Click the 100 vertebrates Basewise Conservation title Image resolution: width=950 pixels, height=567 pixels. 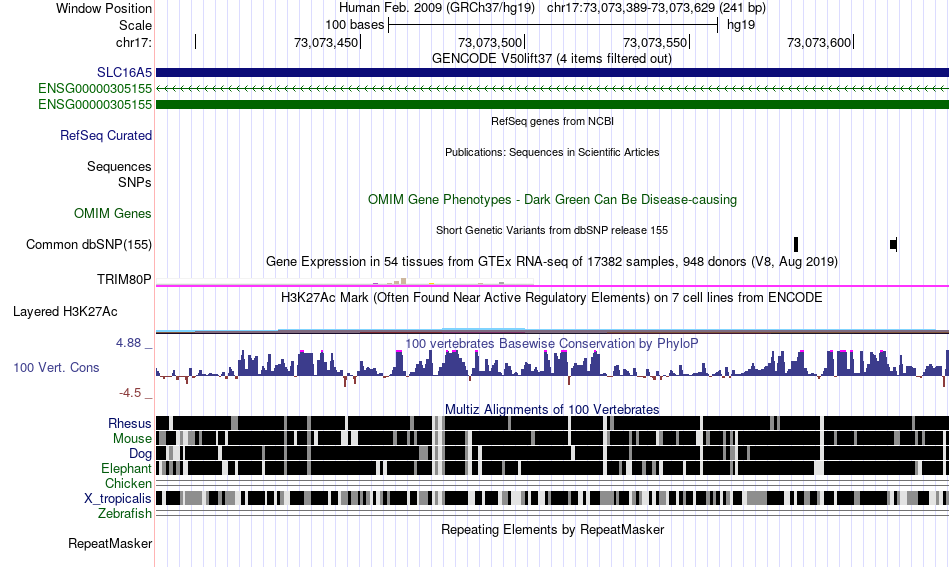[552, 343]
